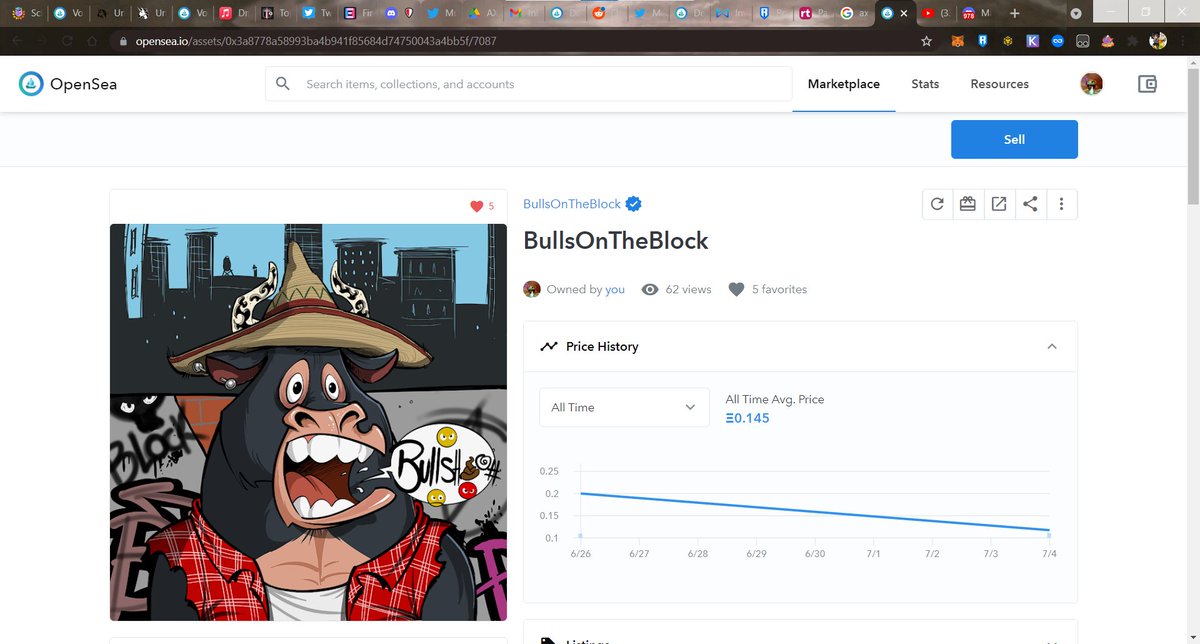Image resolution: width=1200 pixels, height=644 pixels.
Task: Click the share icon
Action: click(1030, 204)
